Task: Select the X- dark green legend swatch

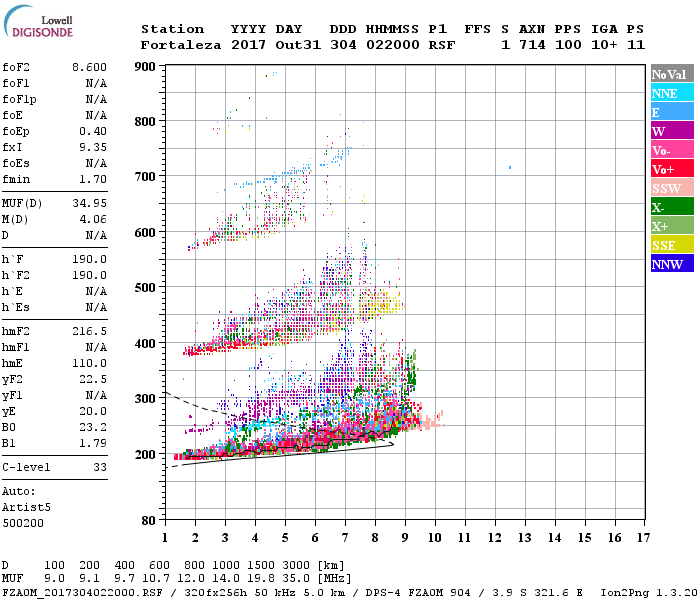Action: tap(672, 207)
